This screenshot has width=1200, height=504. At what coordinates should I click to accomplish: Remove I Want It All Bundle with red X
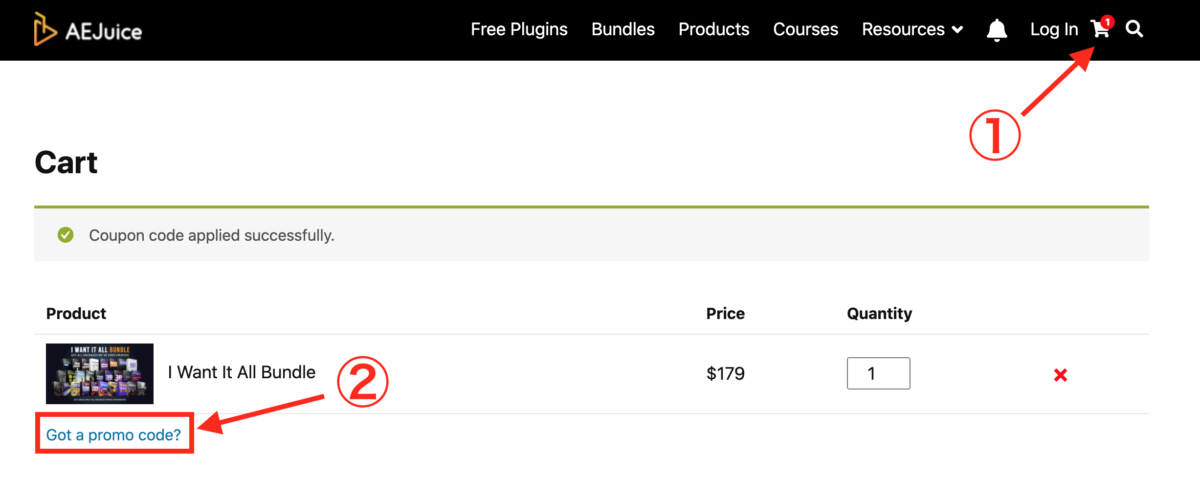click(x=1061, y=375)
